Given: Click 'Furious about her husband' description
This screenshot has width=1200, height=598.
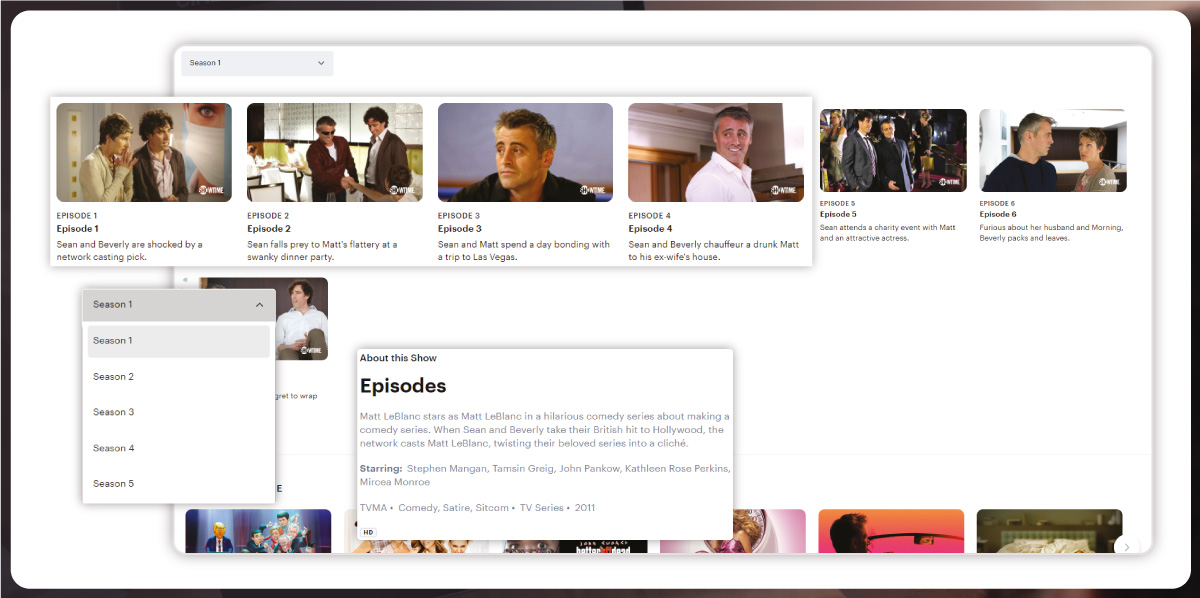Looking at the screenshot, I should pos(1052,233).
